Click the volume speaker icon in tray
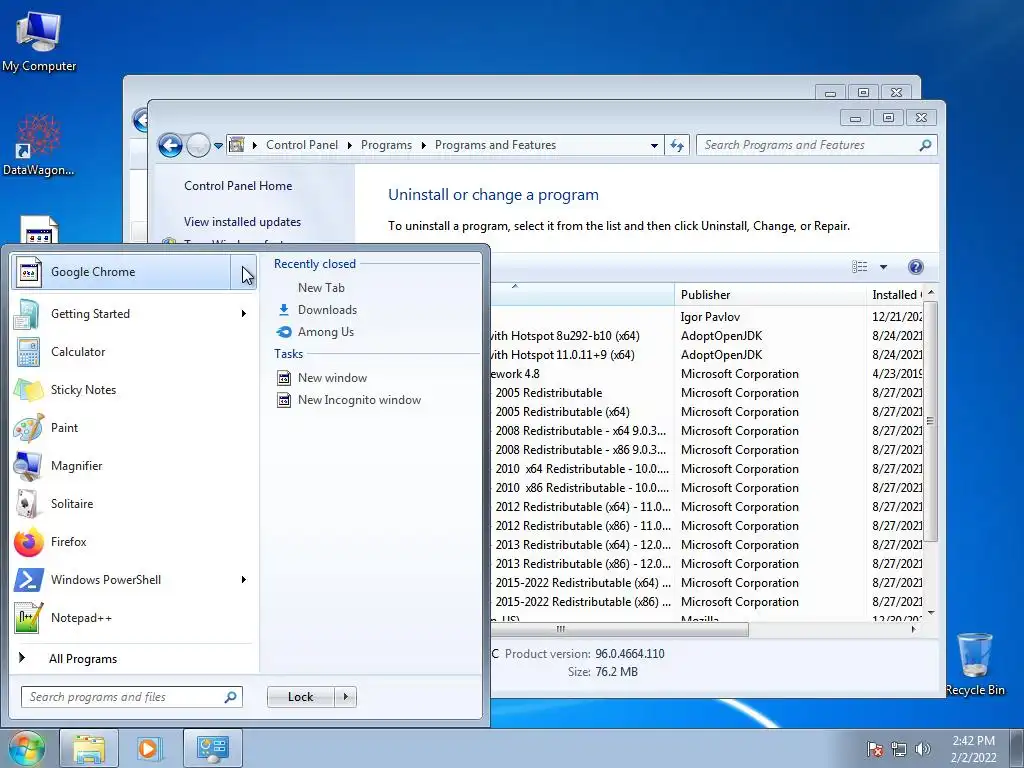The width and height of the screenshot is (1024, 768). click(x=922, y=749)
